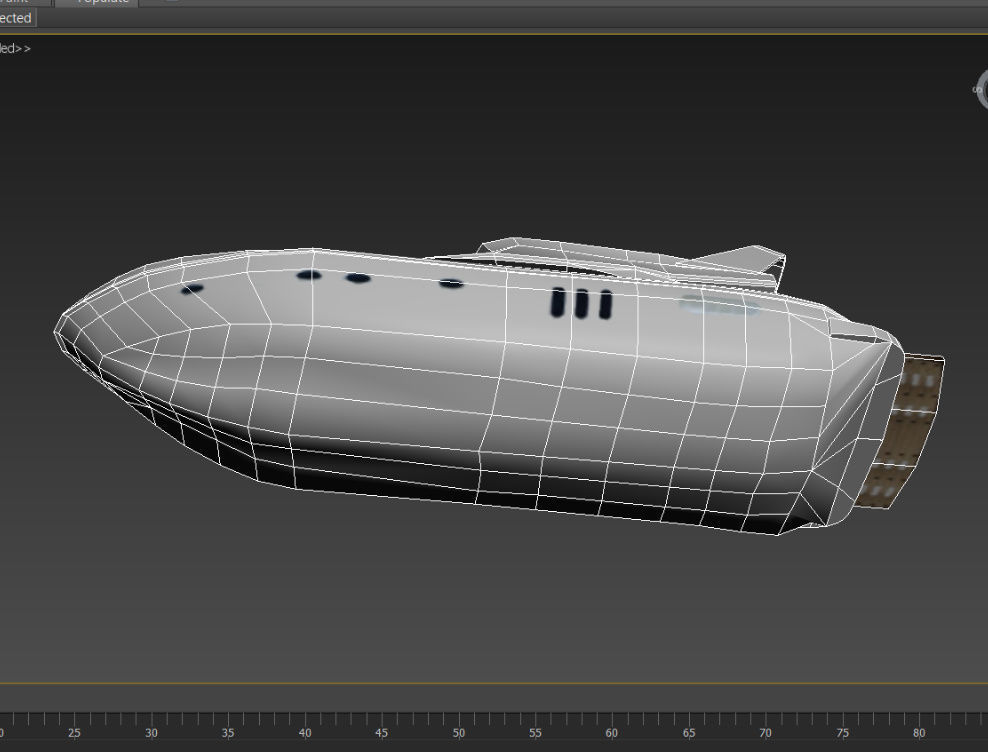The width and height of the screenshot is (988, 752).
Task: Click frame 45 on the timeline ruler
Action: click(382, 732)
